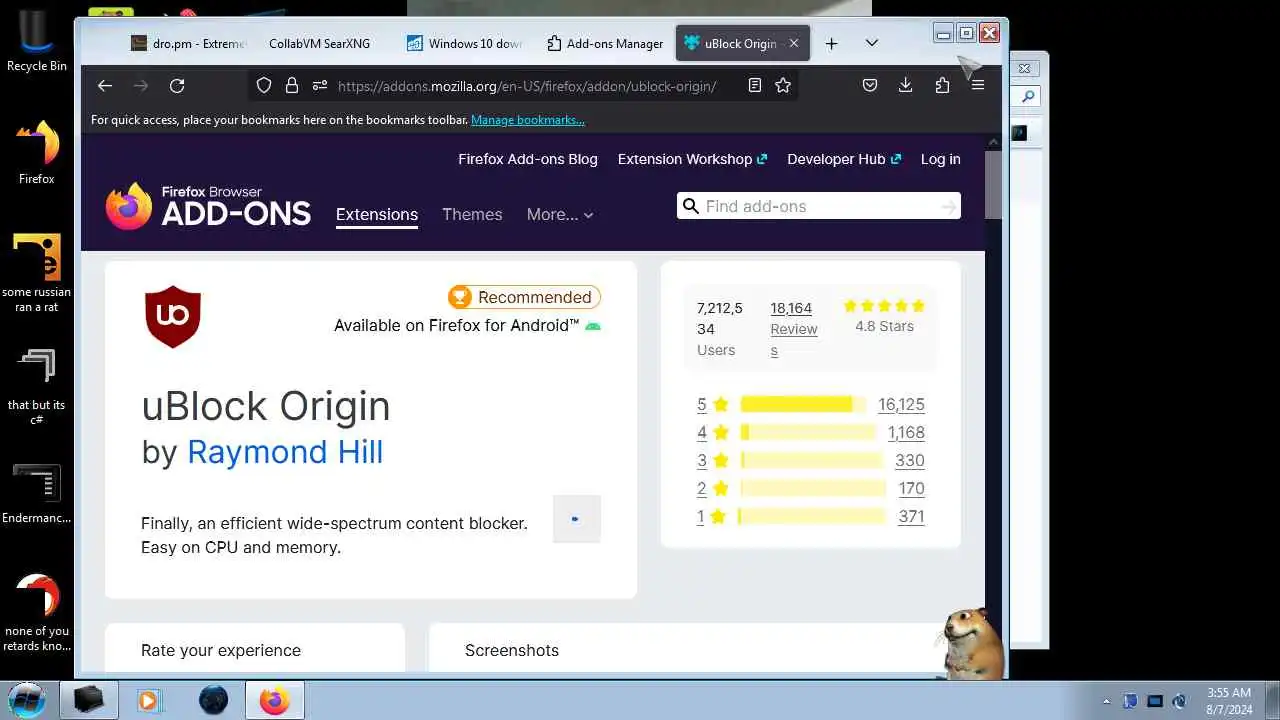Open the 18,164 Reviews link
The width and height of the screenshot is (1280, 720).
pyautogui.click(x=794, y=329)
